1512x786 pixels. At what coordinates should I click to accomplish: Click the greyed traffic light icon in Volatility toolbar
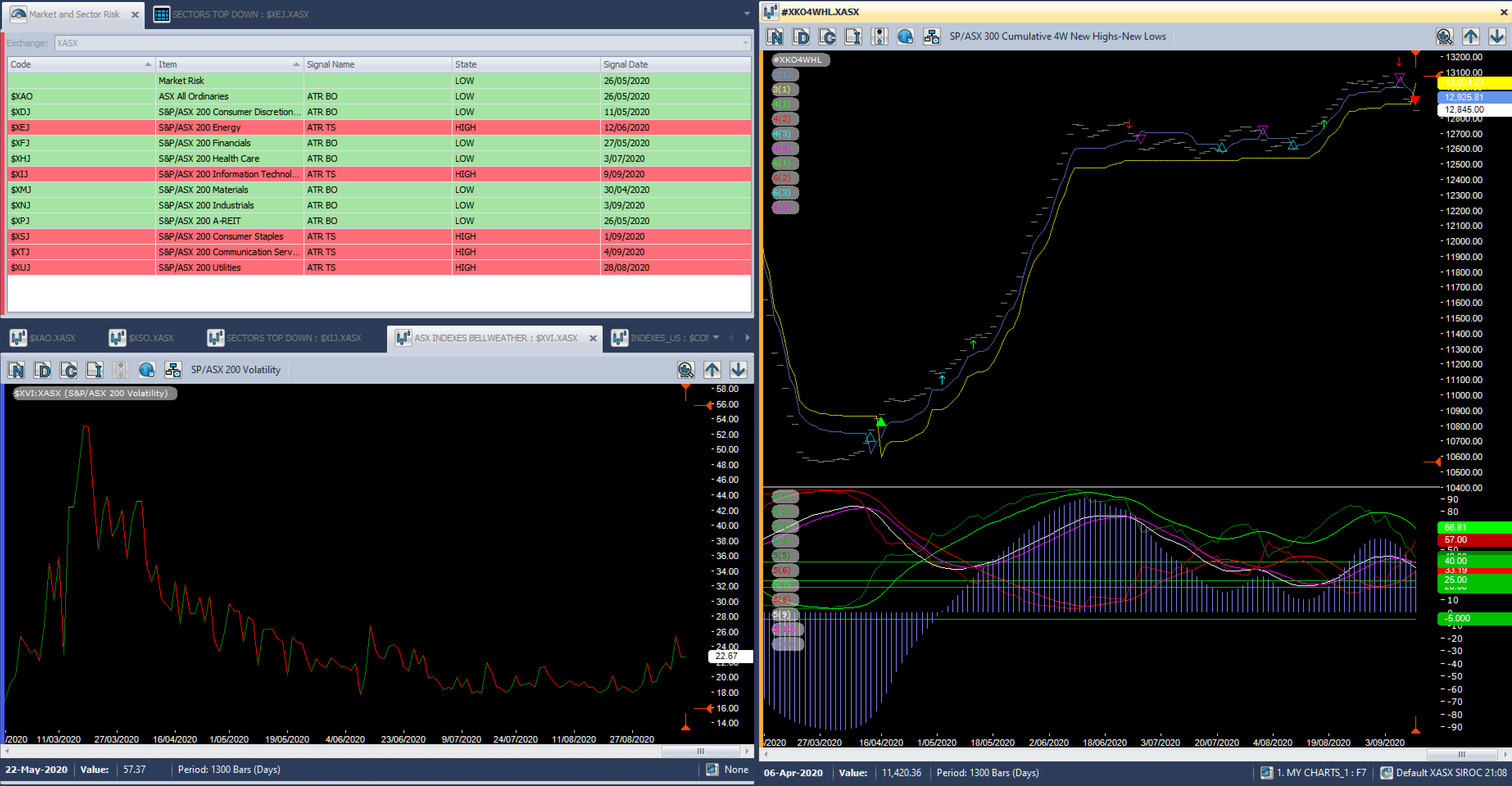(x=121, y=370)
